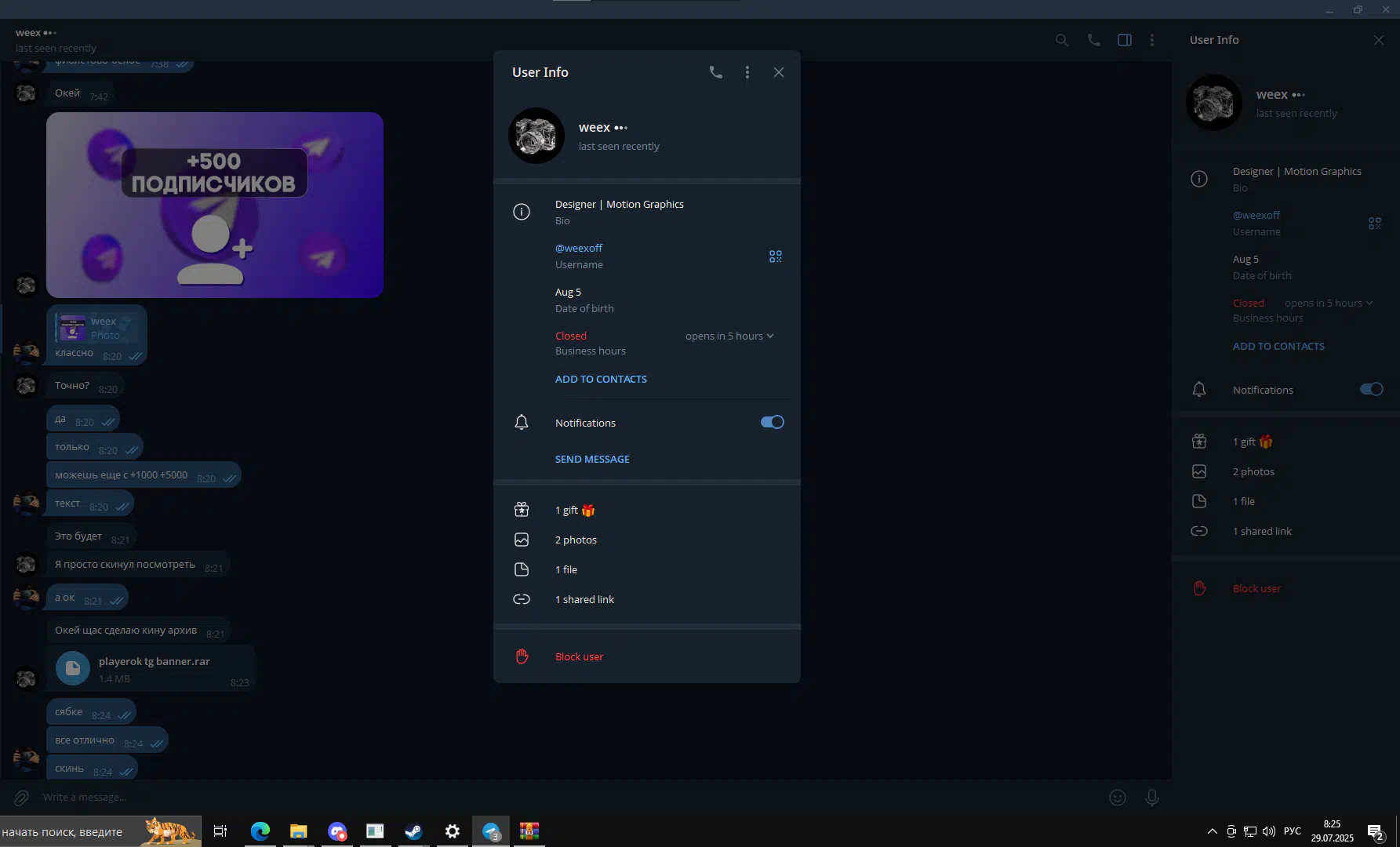This screenshot has width=1400, height=847.
Task: Open 1 shared link in dialog
Action: pos(647,599)
